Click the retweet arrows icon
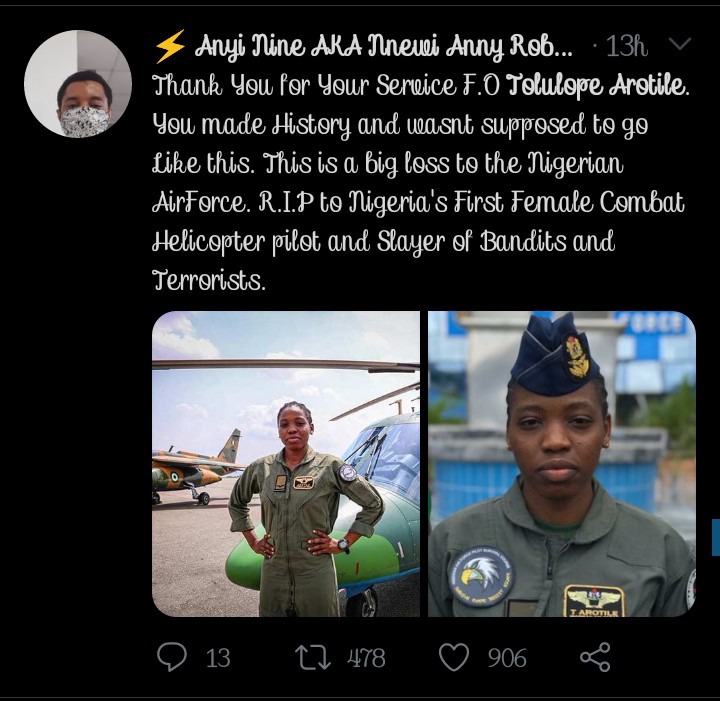 pos(313,657)
